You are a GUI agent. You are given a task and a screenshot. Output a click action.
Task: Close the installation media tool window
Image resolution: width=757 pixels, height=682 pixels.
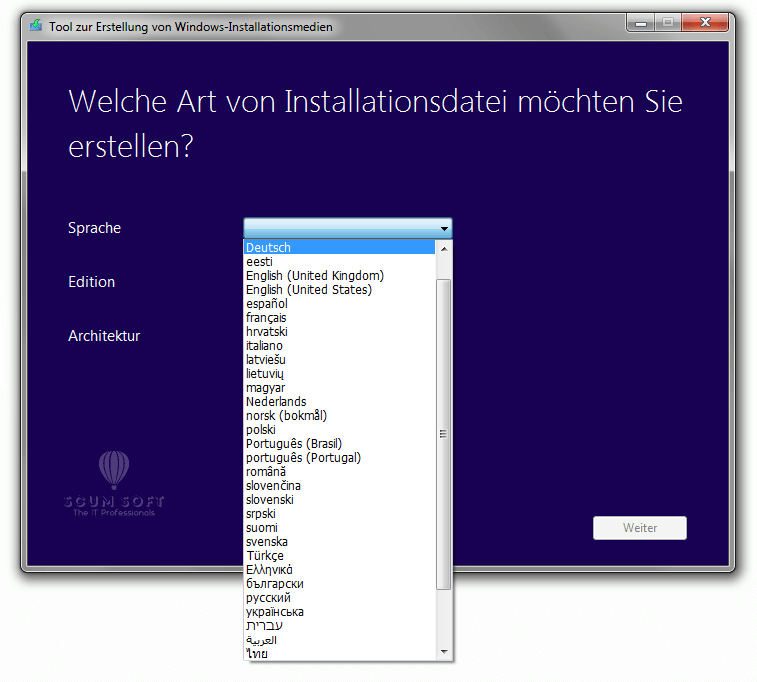click(705, 22)
